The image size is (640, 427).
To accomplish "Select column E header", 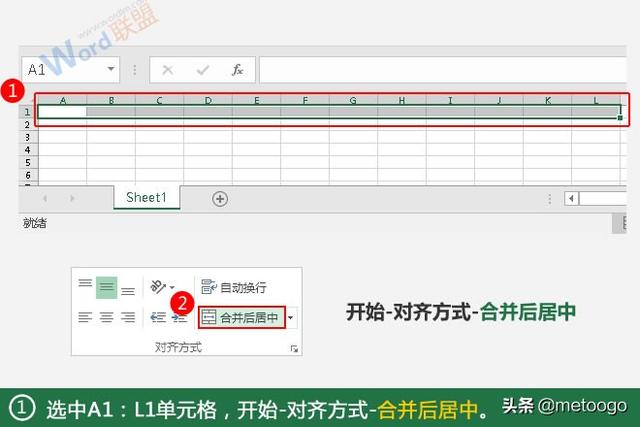I will [x=257, y=100].
